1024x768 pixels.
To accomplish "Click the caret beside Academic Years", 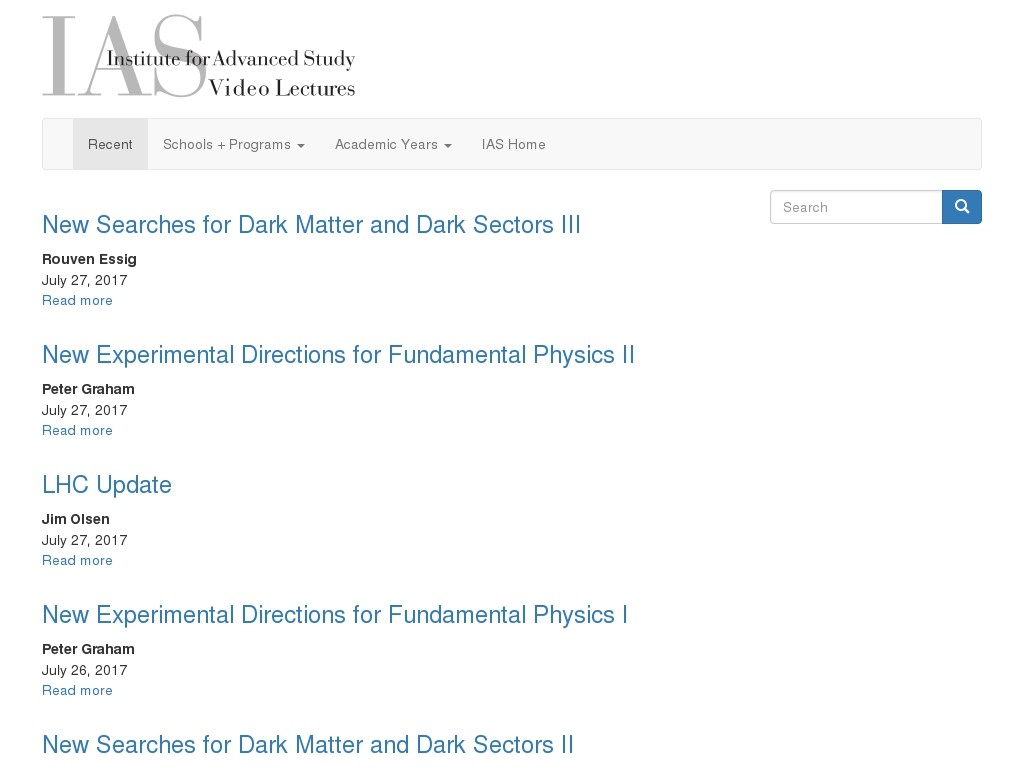I will click(x=447, y=146).
